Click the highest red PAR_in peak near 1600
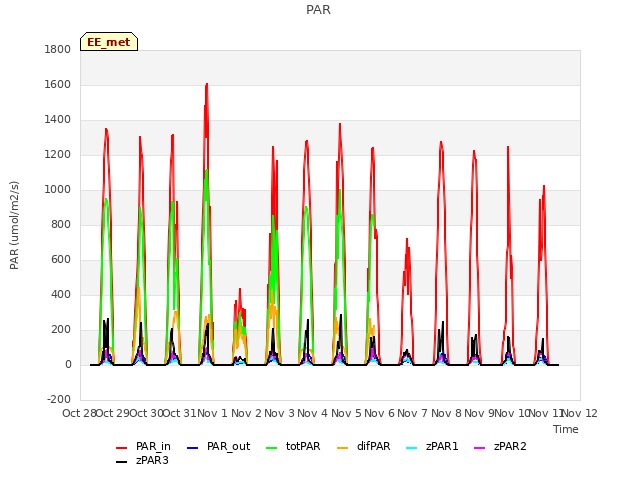 [207, 84]
